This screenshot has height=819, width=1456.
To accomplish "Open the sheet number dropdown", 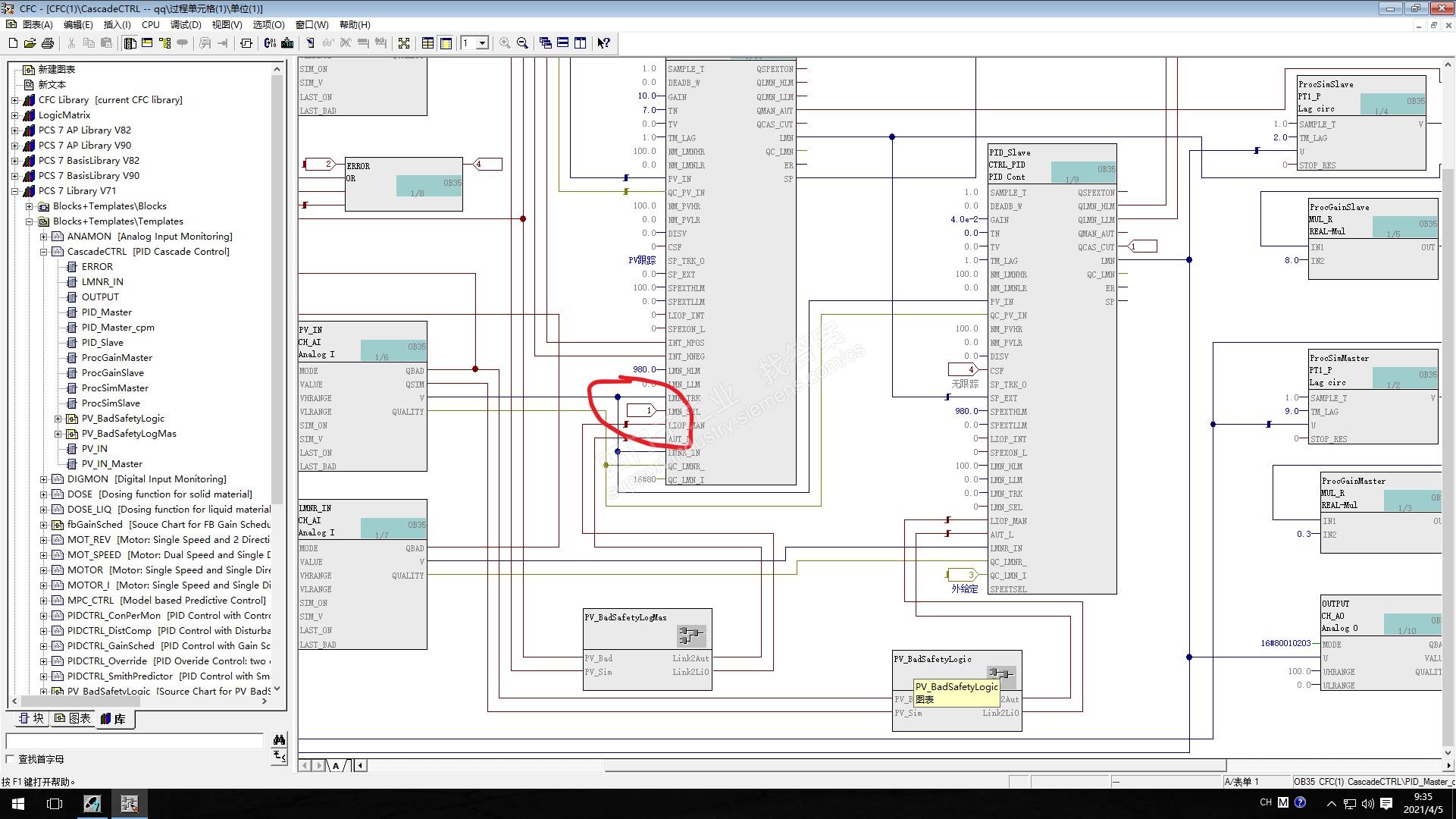I will tap(482, 43).
